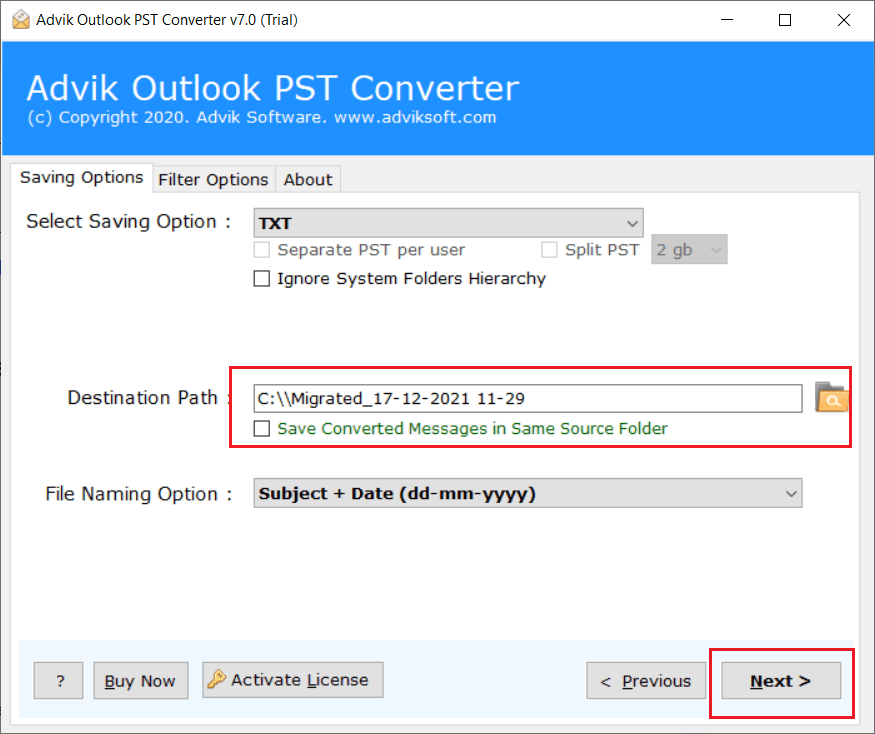This screenshot has height=734, width=875.
Task: Open the File Naming Option dropdown
Action: (x=527, y=493)
